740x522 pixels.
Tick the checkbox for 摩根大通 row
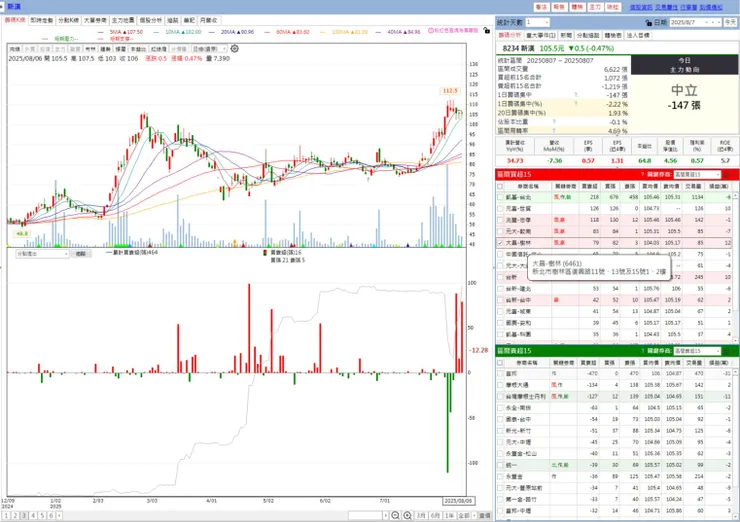coord(500,385)
